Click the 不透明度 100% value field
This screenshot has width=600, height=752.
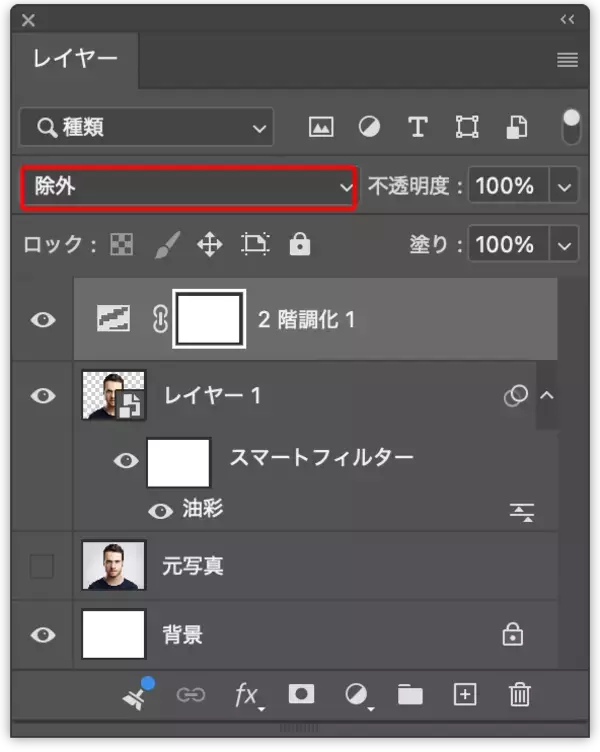point(508,186)
